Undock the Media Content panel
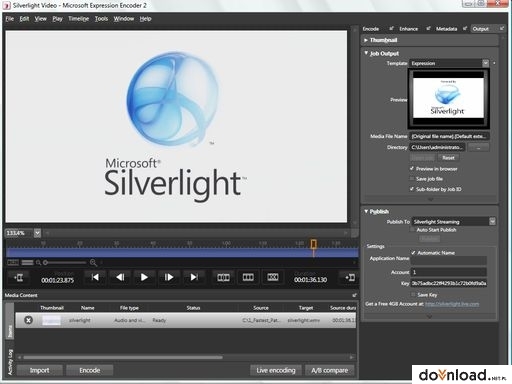 [x=354, y=295]
